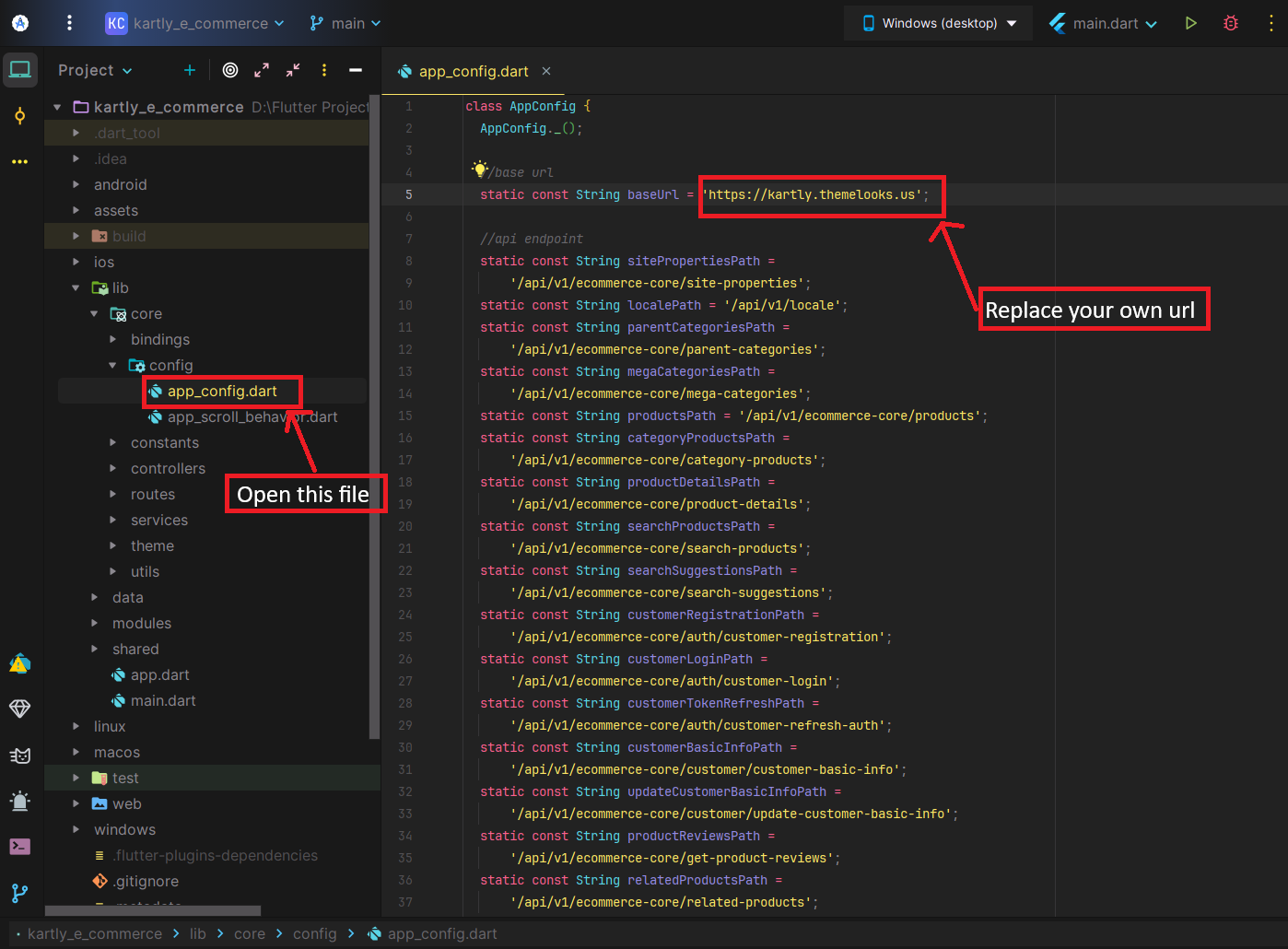Click the collapse all tree icon
1288x949 pixels.
[x=293, y=70]
